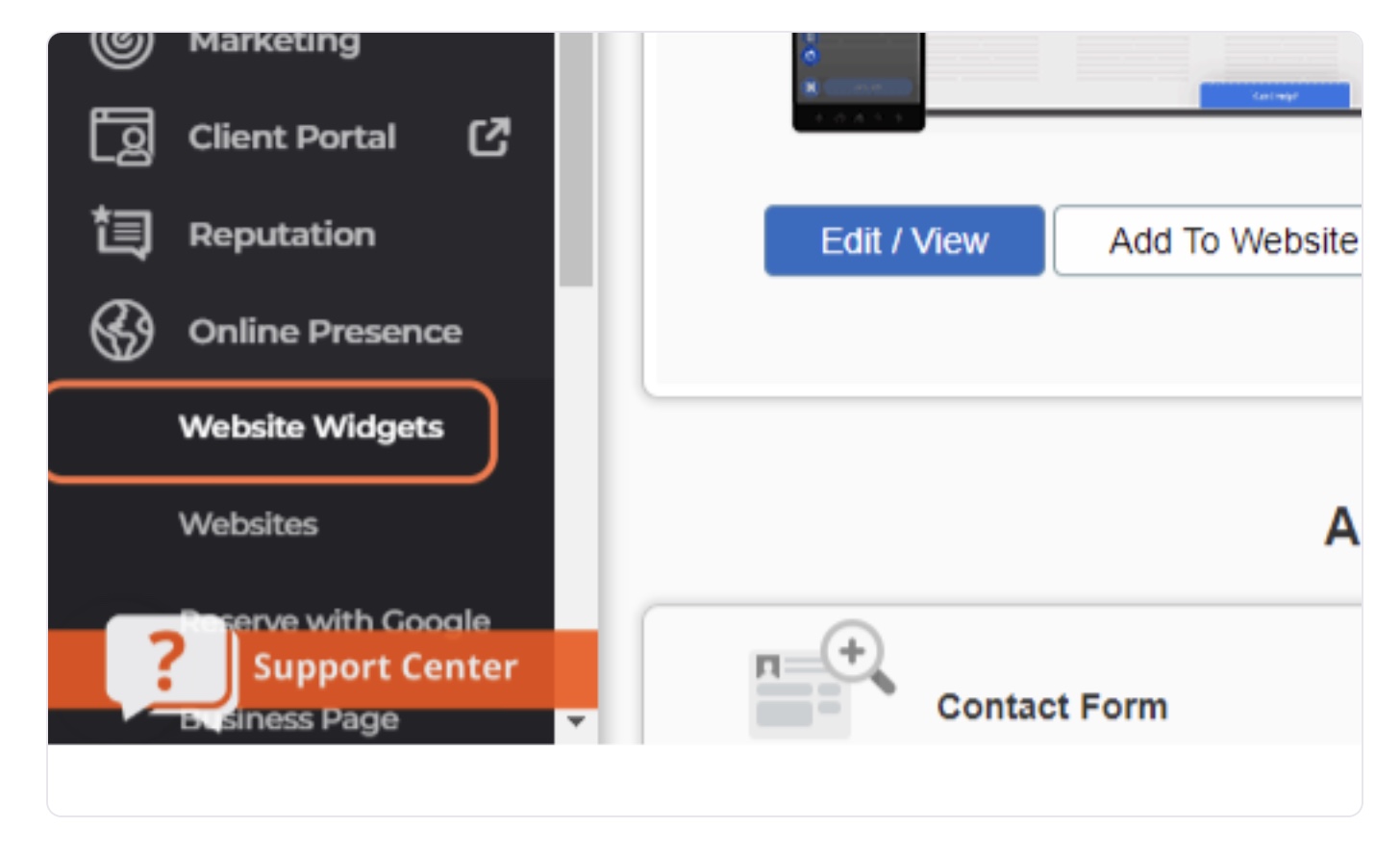Screen dimensions: 1400x852
Task: Open Client Portal external link icon
Action: pyautogui.click(x=489, y=138)
